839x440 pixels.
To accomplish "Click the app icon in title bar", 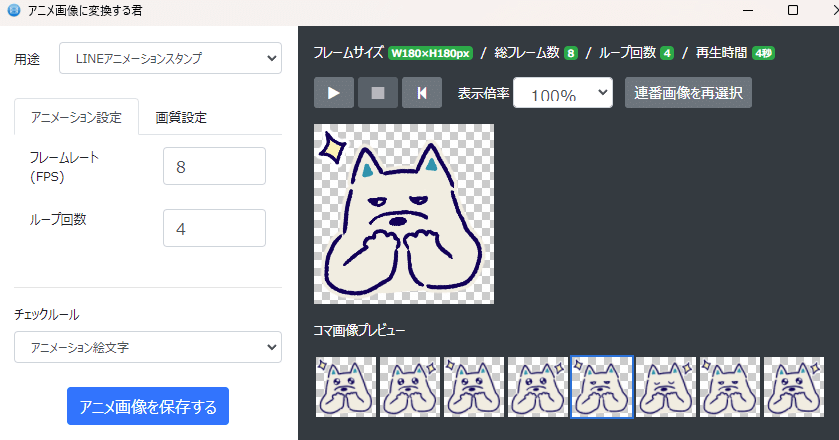I will tap(14, 10).
